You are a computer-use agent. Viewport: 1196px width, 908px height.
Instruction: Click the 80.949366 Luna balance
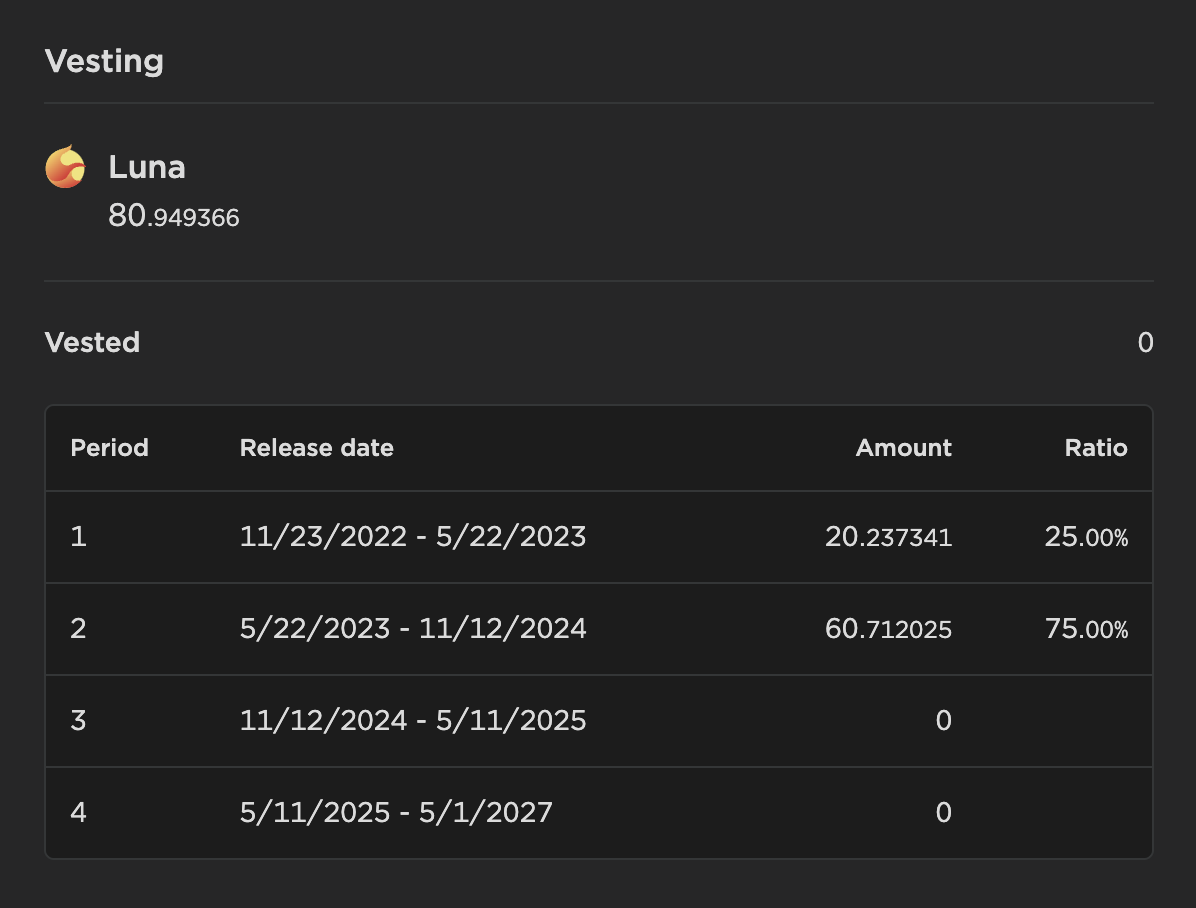(x=174, y=216)
